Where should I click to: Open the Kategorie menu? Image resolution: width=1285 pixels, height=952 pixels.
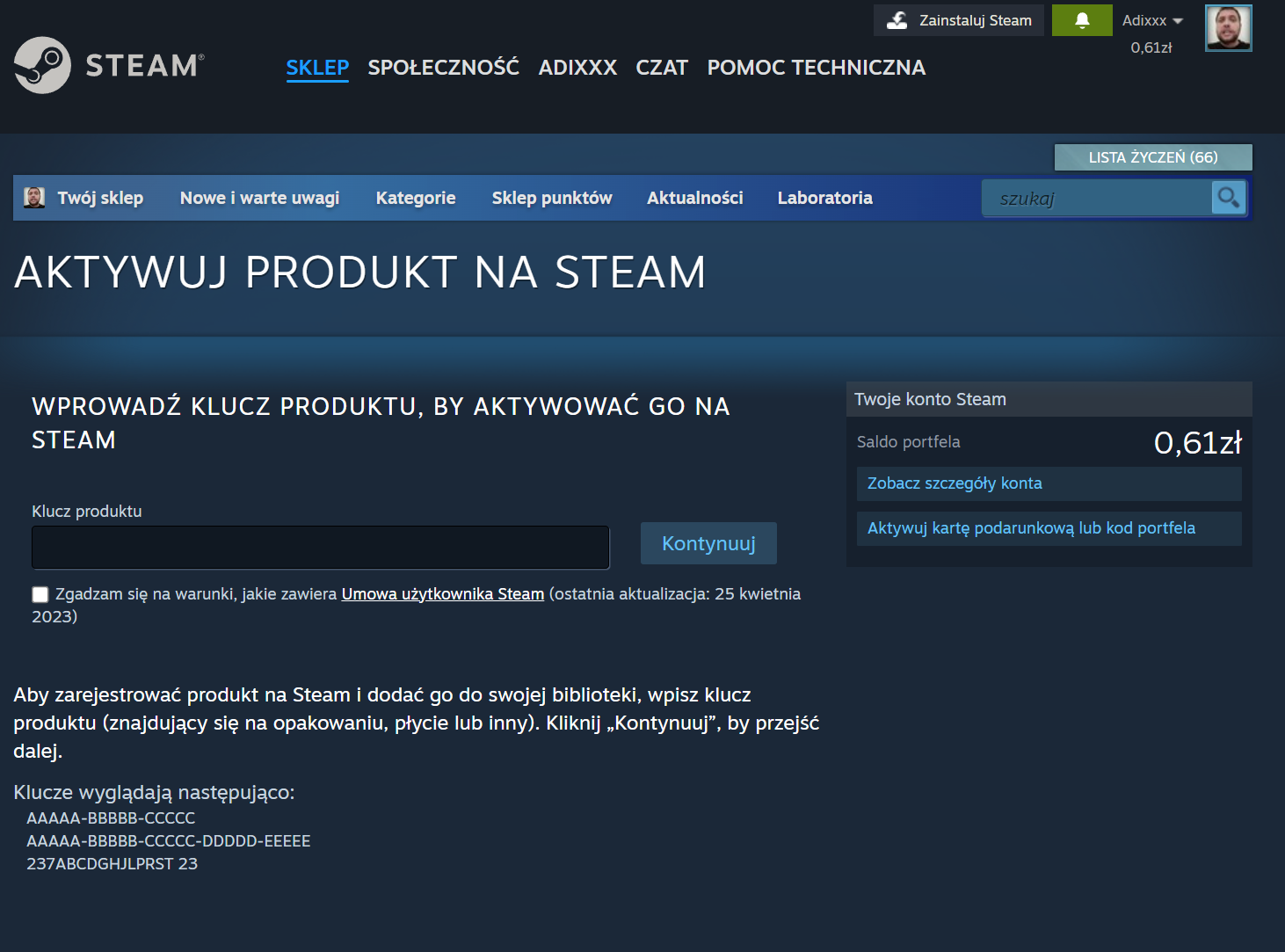[415, 197]
